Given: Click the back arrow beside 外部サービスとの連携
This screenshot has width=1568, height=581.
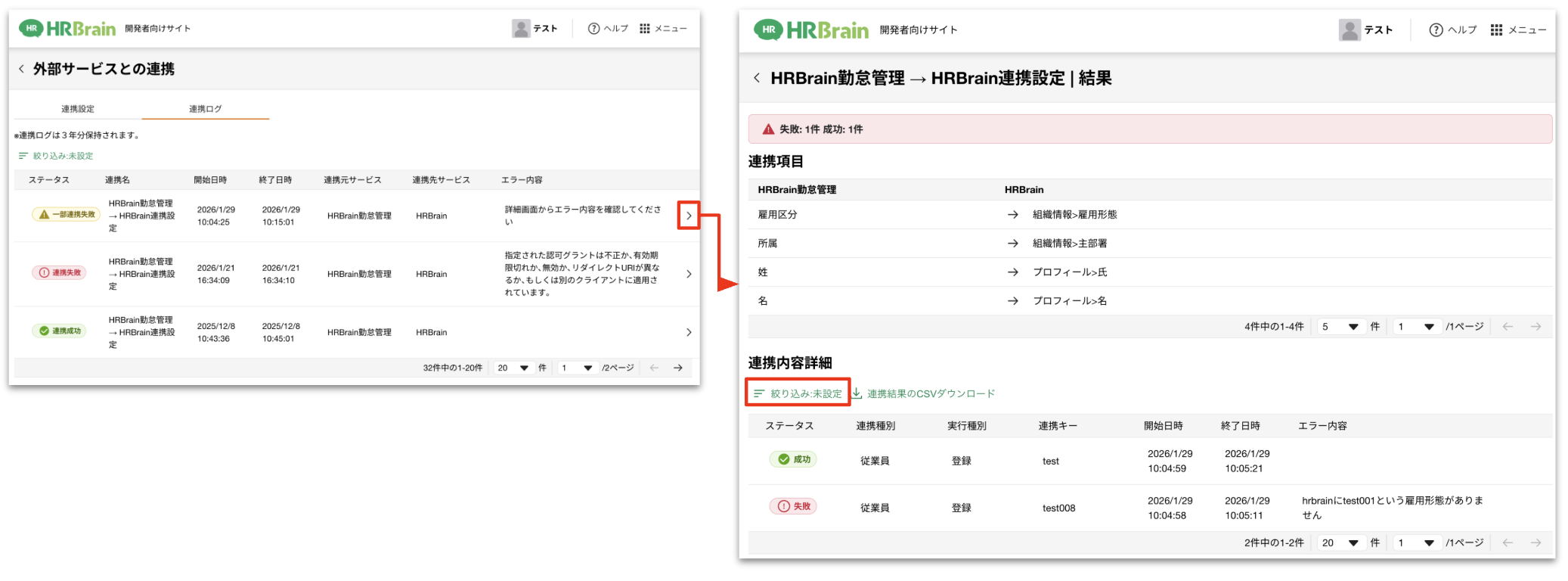Looking at the screenshot, I should tap(21, 69).
